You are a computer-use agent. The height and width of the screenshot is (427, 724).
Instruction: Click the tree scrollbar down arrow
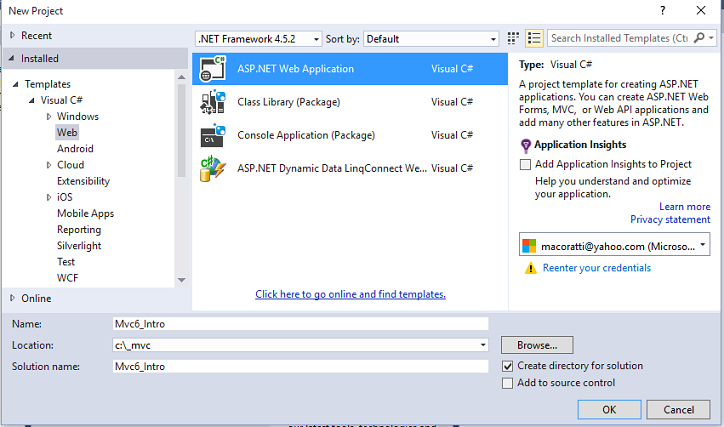[181, 280]
